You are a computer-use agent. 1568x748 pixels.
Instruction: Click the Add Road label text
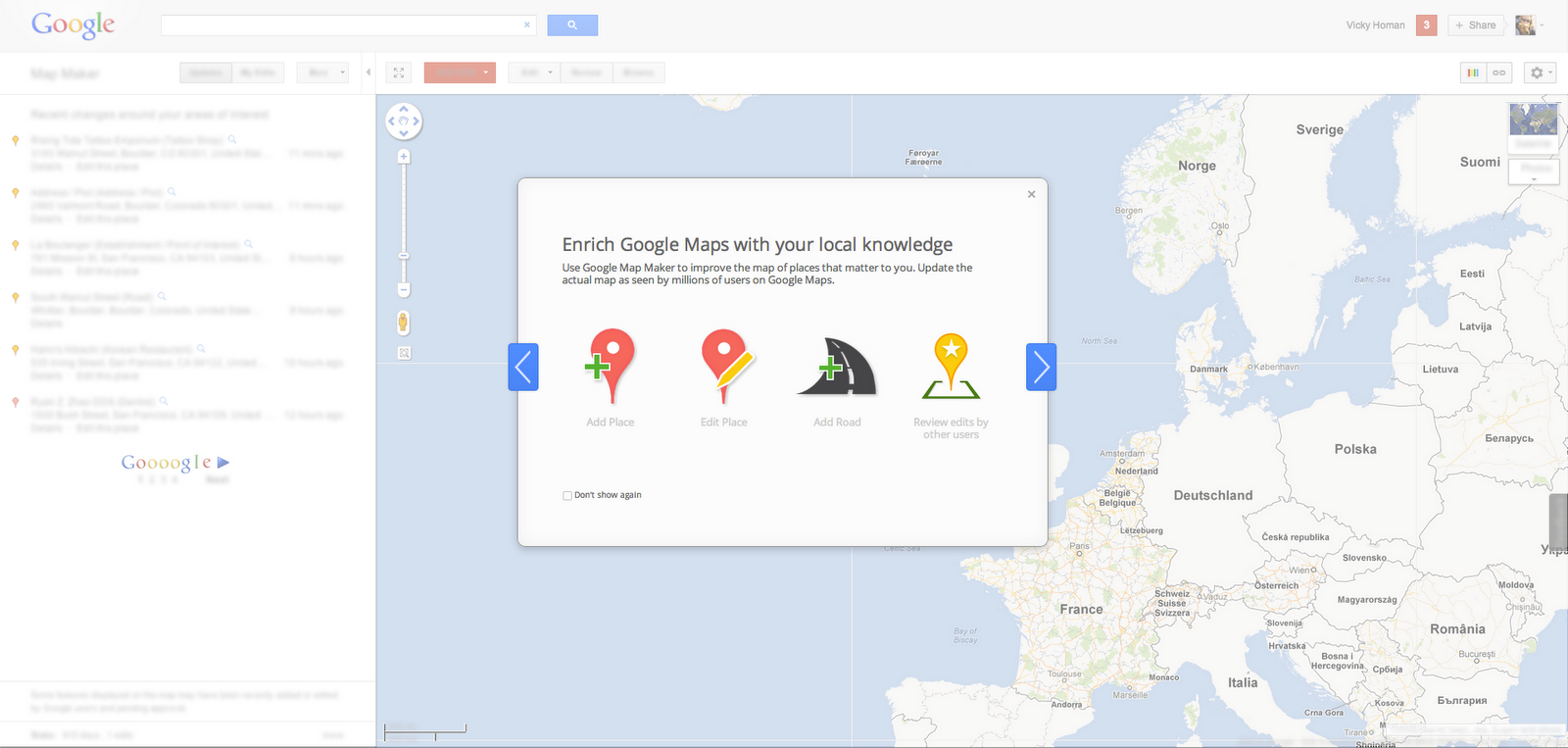(837, 423)
